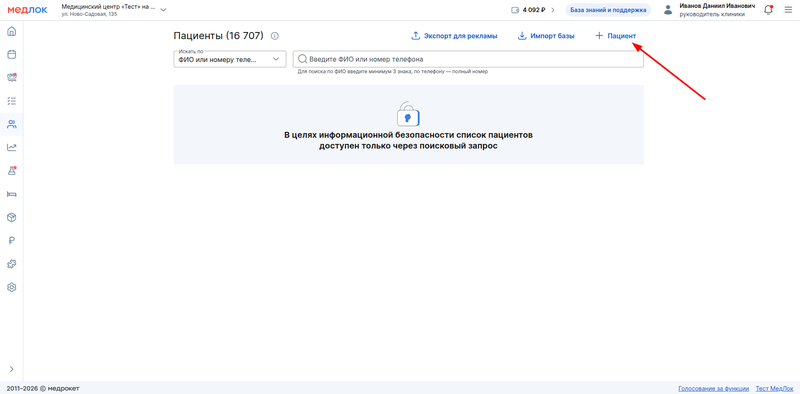Expand the sidebar with bottom chevron

11,369
